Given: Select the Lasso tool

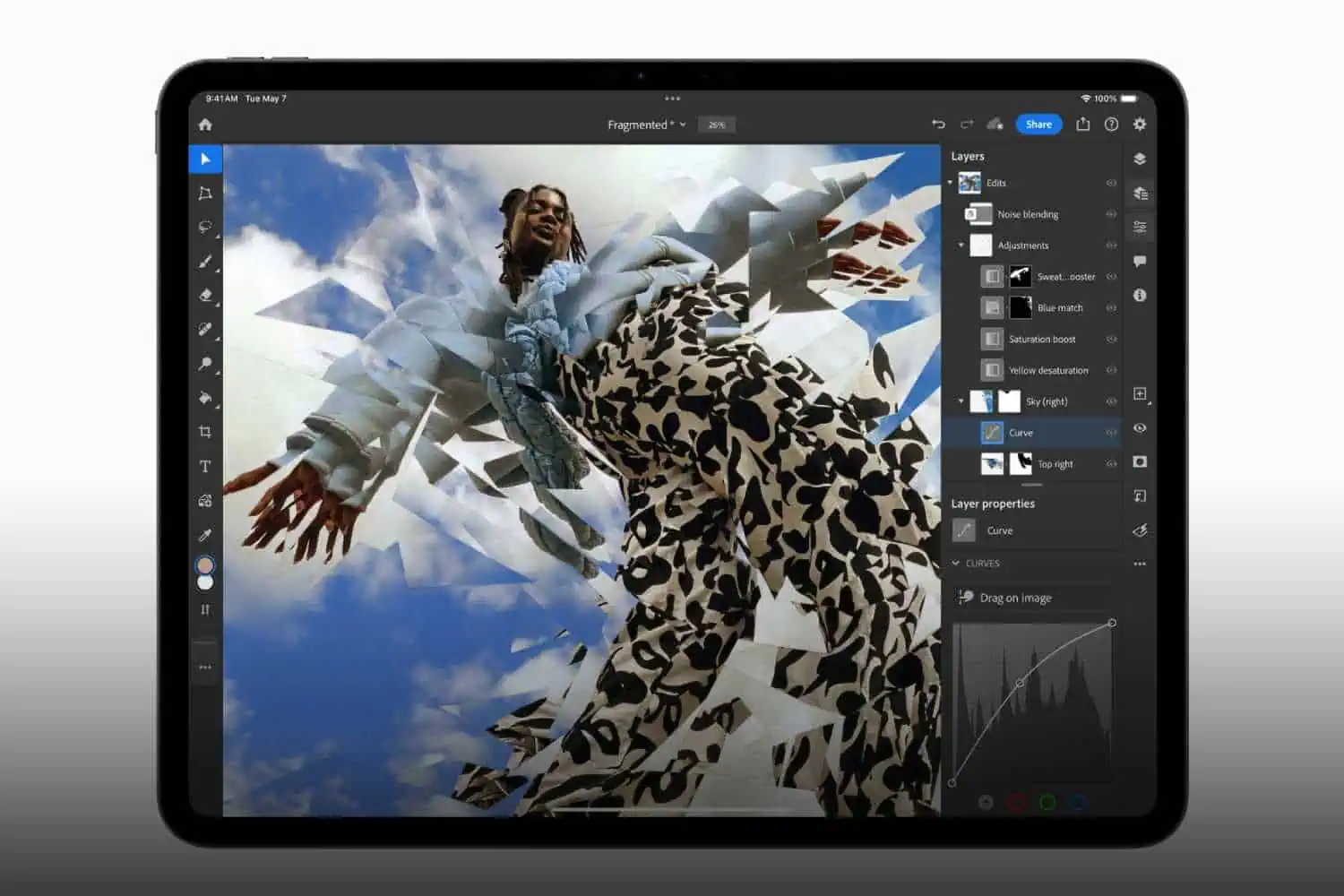Looking at the screenshot, I should click(205, 227).
